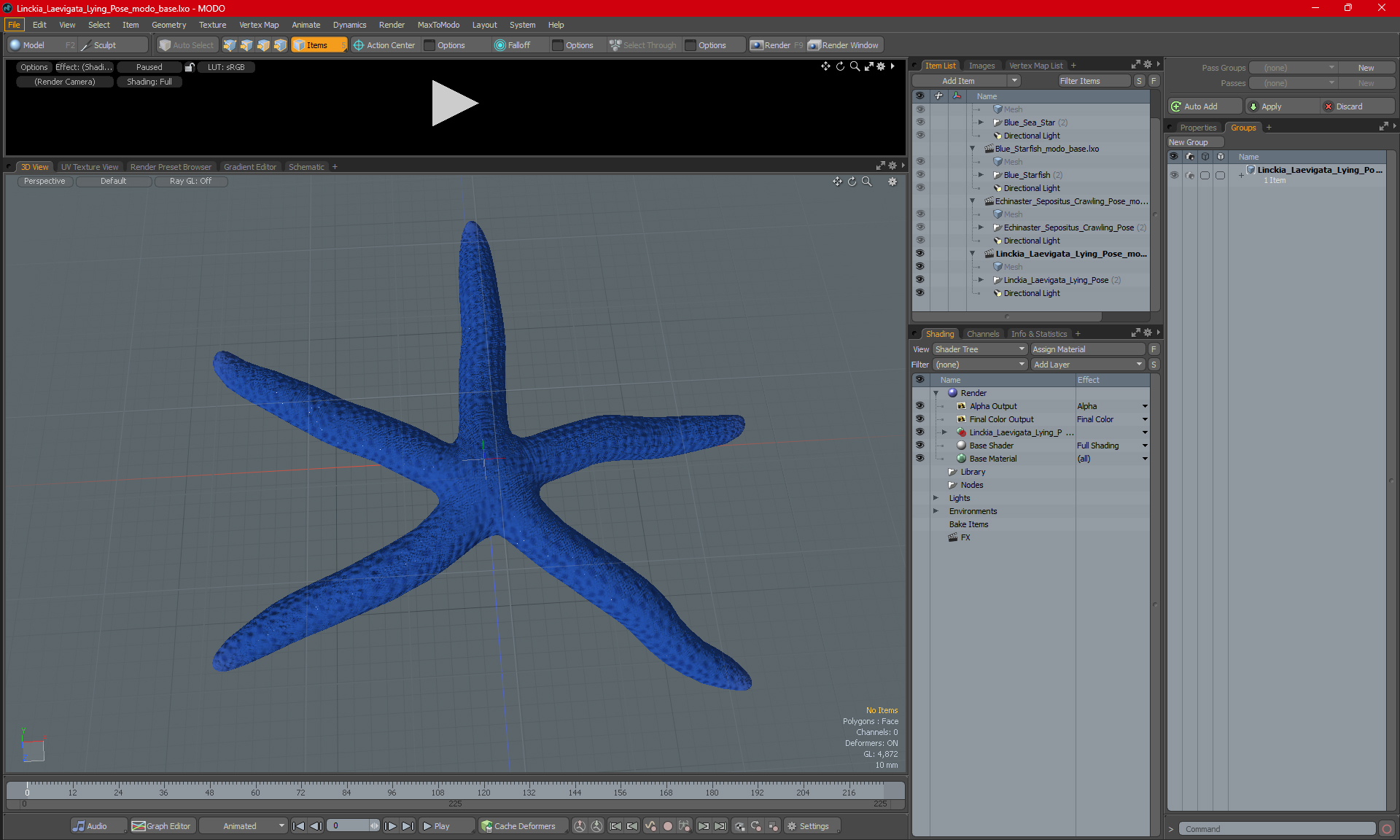
Task: Click the Render button in the toolbar
Action: coord(777,45)
